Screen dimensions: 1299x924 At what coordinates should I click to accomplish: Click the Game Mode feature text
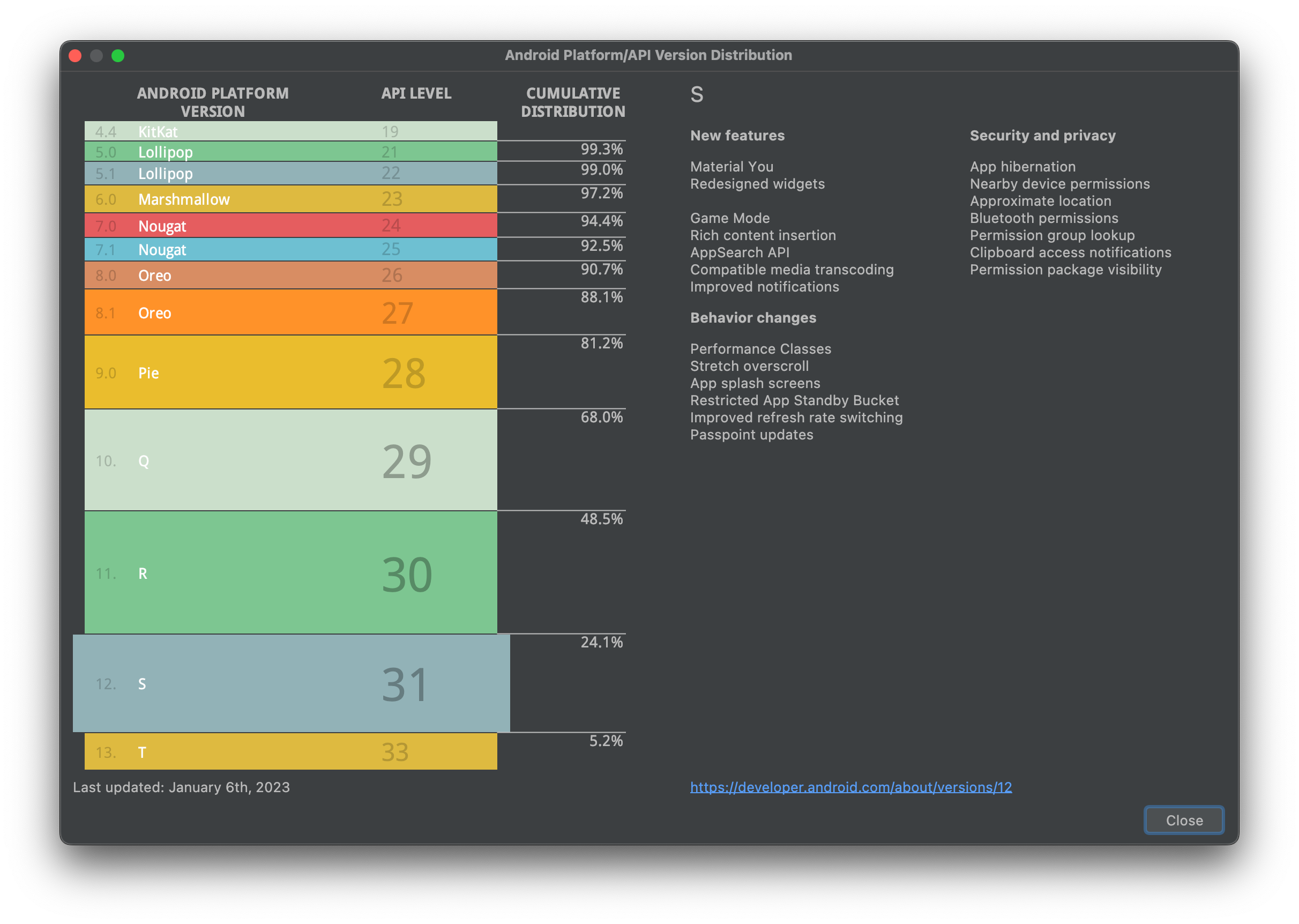point(730,218)
